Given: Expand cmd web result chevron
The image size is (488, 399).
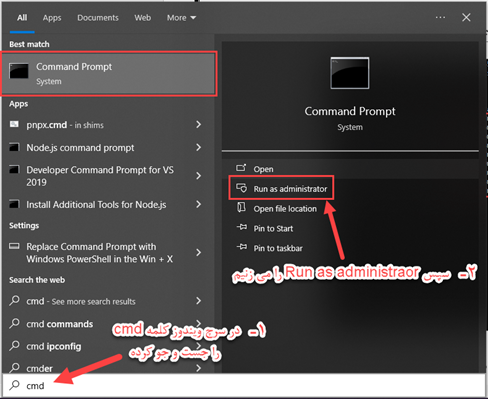Looking at the screenshot, I should tap(199, 301).
